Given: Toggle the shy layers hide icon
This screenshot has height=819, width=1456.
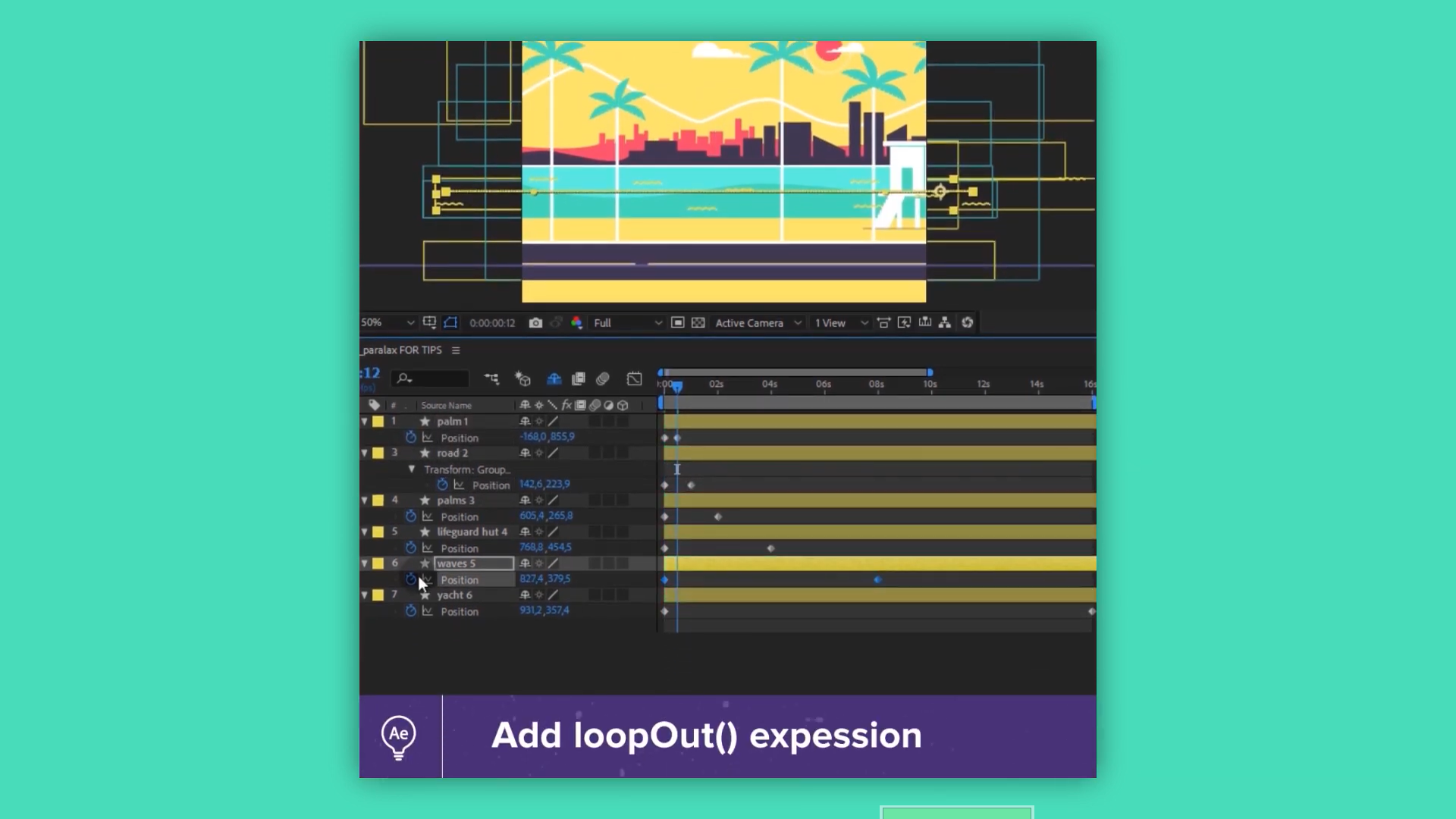Looking at the screenshot, I should coord(554,378).
